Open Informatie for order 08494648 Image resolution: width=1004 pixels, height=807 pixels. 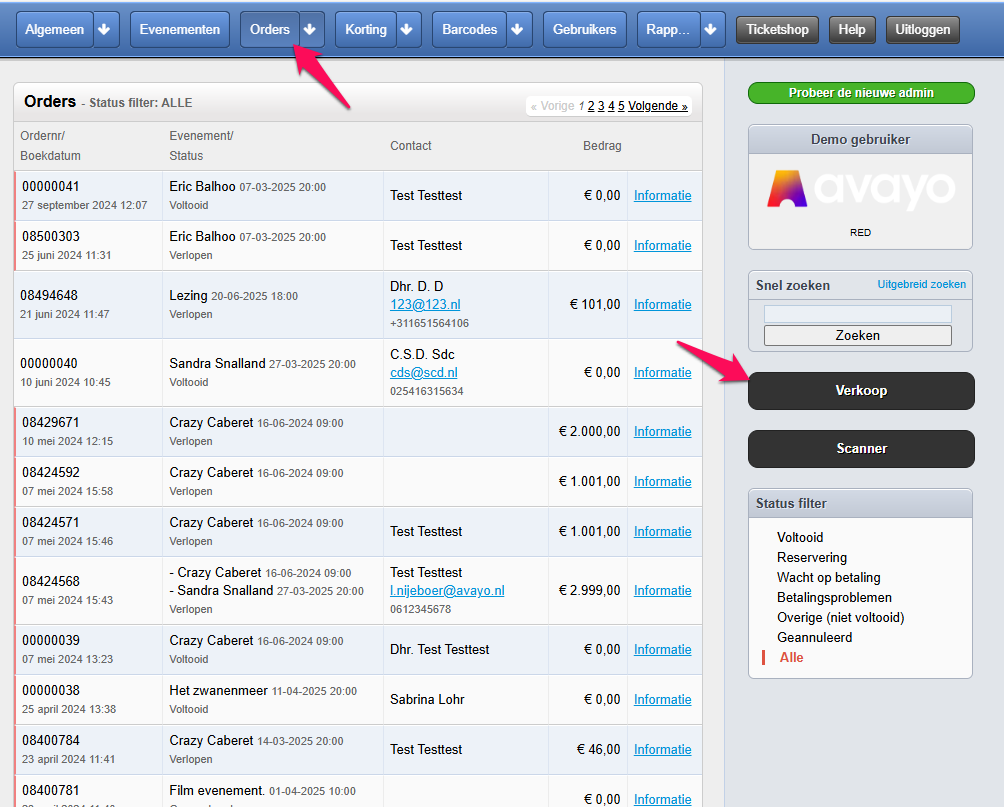[x=663, y=304]
